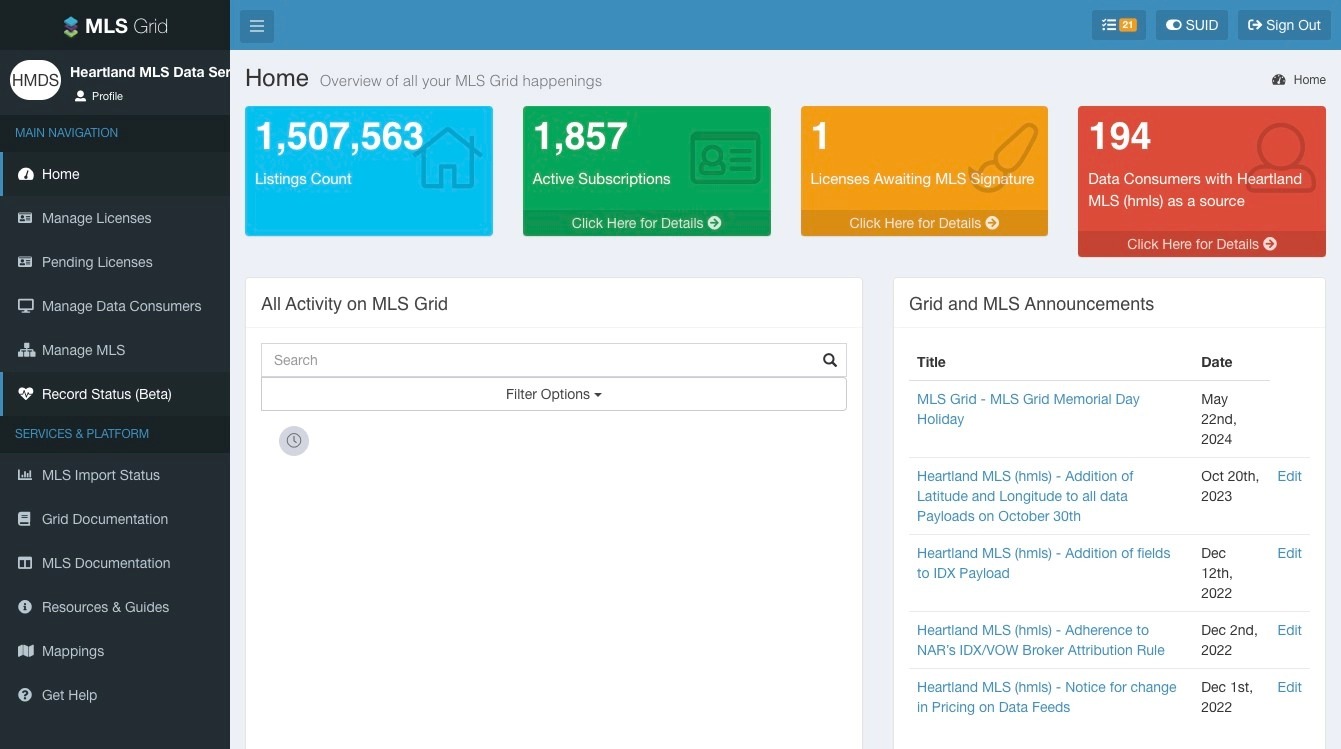Open Manage Data Consumers in the sidebar
1341x749 pixels.
pyautogui.click(x=115, y=306)
